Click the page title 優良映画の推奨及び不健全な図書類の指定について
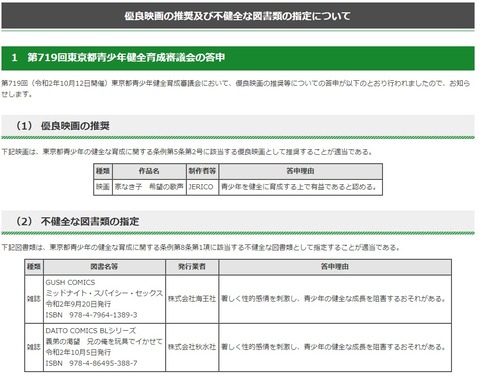This screenshot has width=480, height=376. [237, 16]
